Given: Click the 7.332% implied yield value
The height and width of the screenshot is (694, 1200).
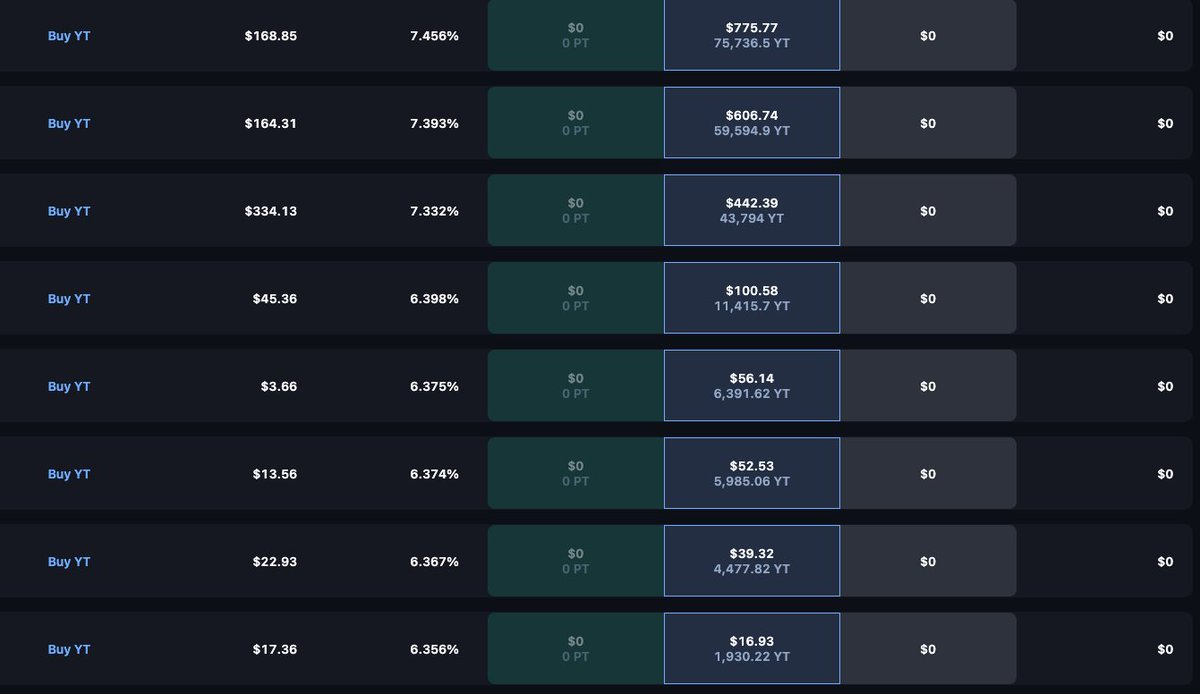Looking at the screenshot, I should coord(434,211).
